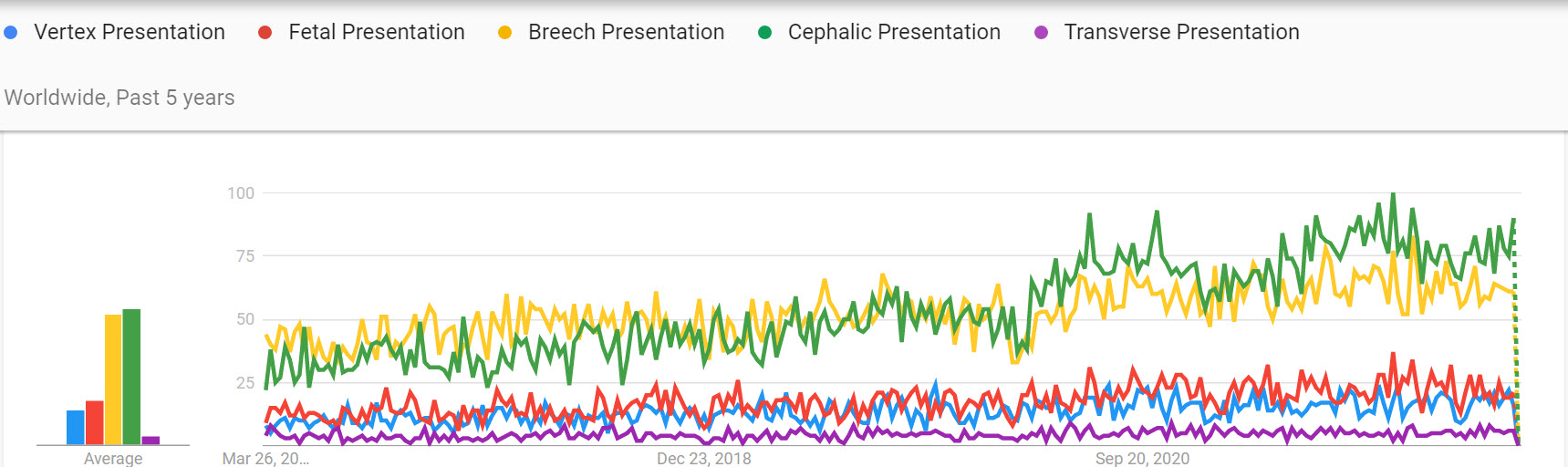Click the yellow Breech Presentation legend dot
The image size is (1568, 467).
(x=504, y=33)
